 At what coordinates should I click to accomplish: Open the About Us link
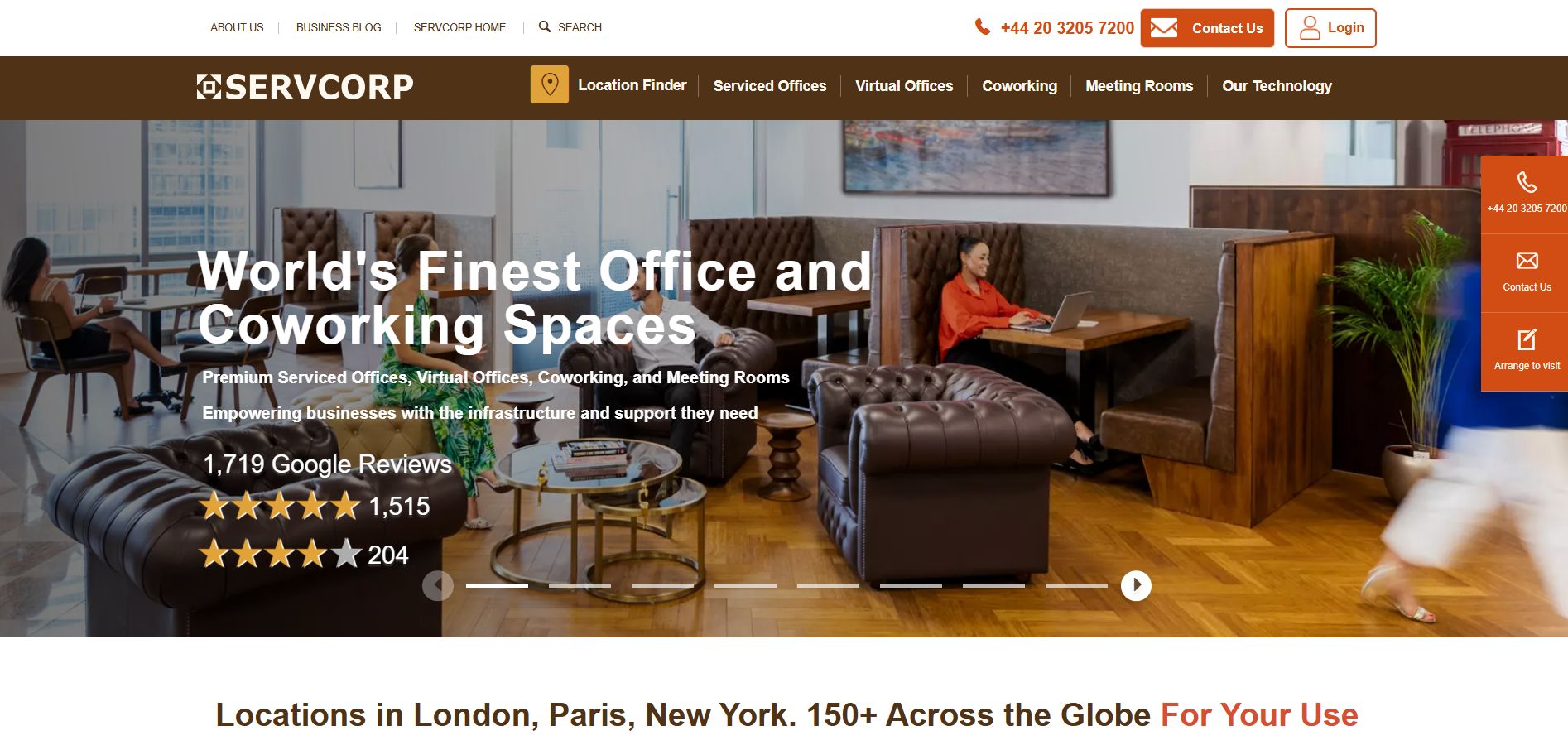pyautogui.click(x=237, y=27)
